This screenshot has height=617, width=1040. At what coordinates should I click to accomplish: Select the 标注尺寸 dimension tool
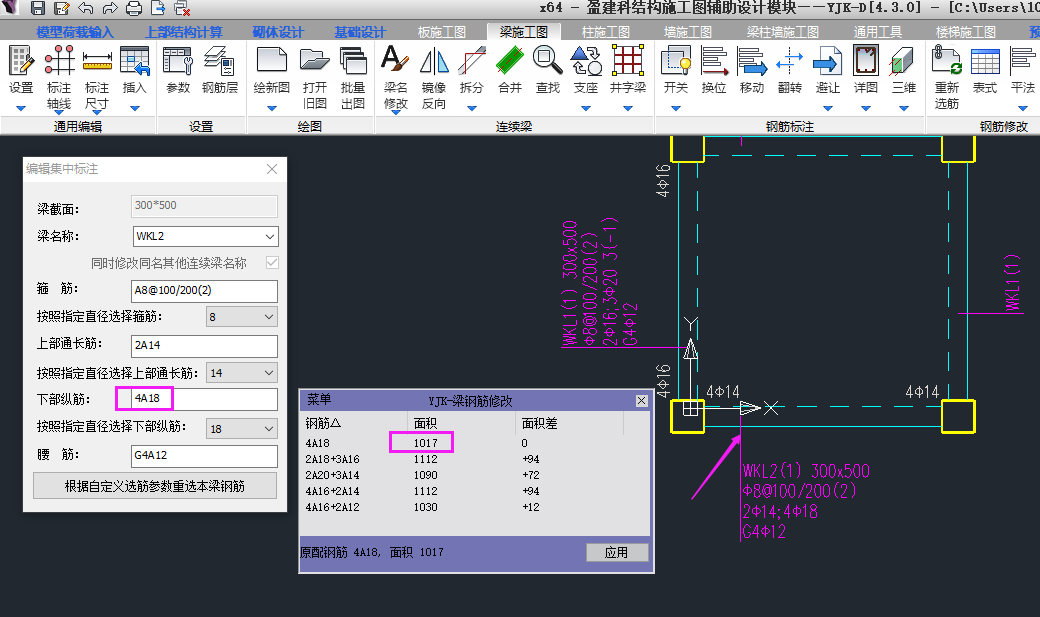97,61
